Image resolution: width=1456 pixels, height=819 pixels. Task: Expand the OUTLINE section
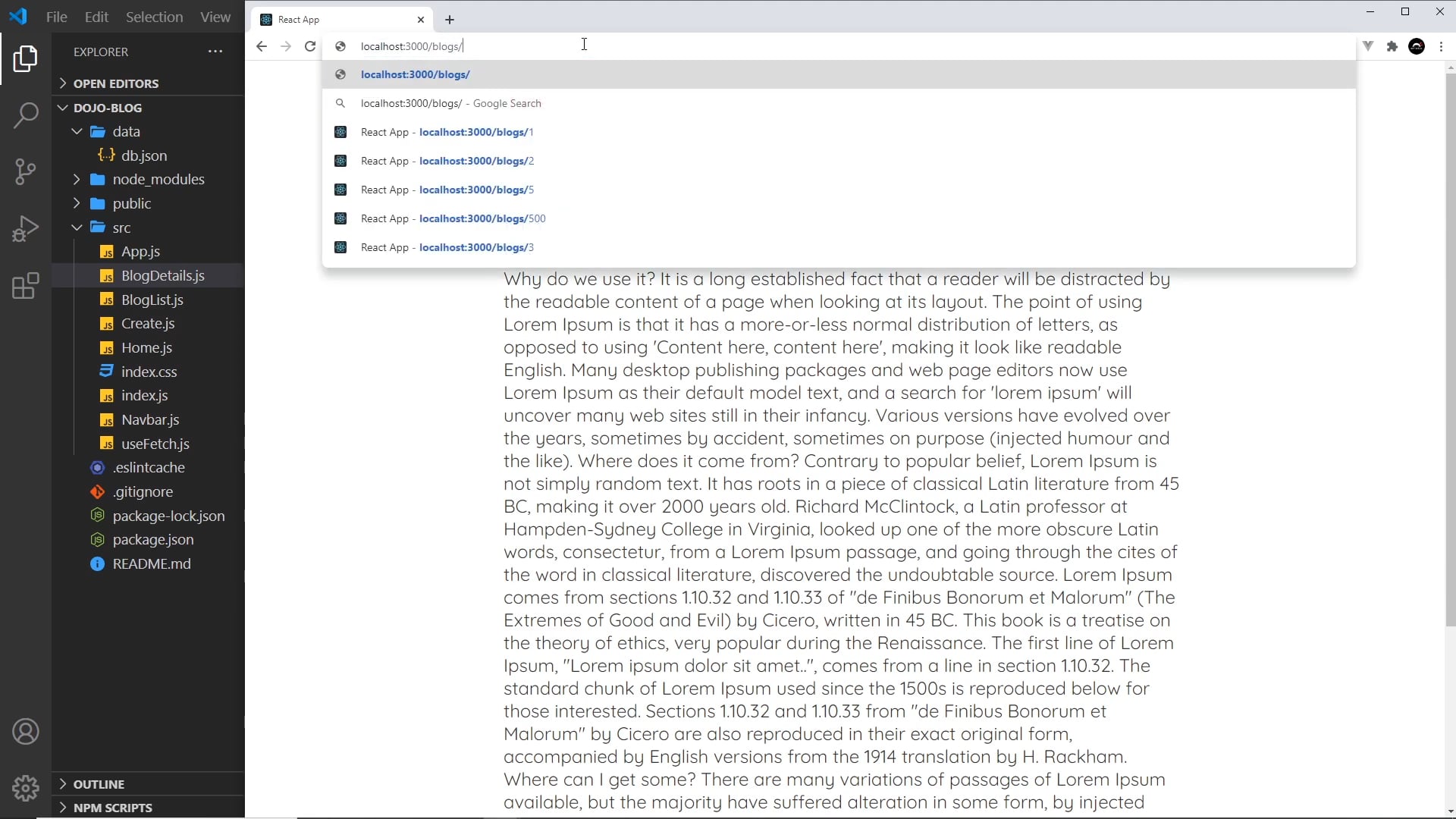pos(99,784)
